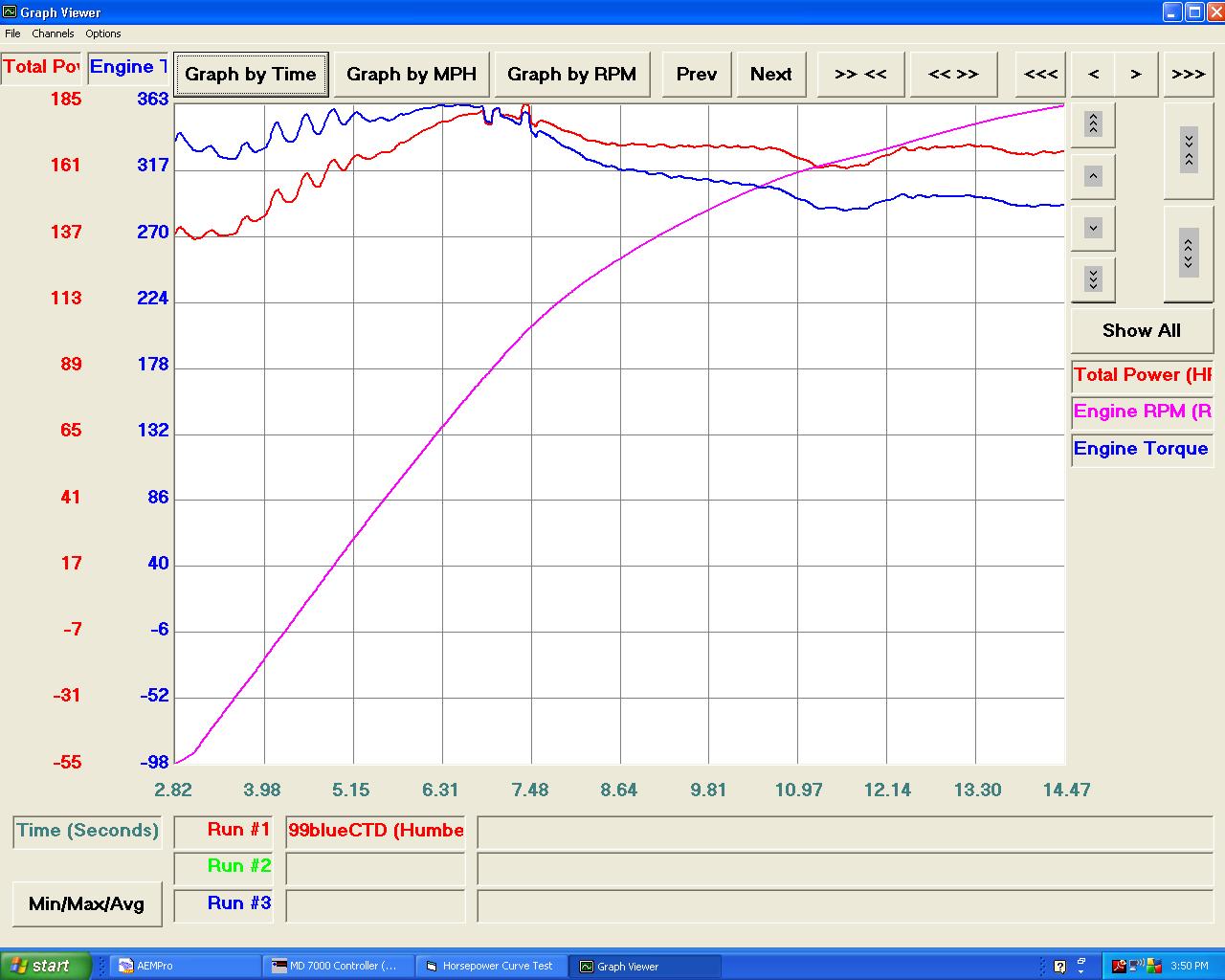Shift the graph left with < button

1094,75
